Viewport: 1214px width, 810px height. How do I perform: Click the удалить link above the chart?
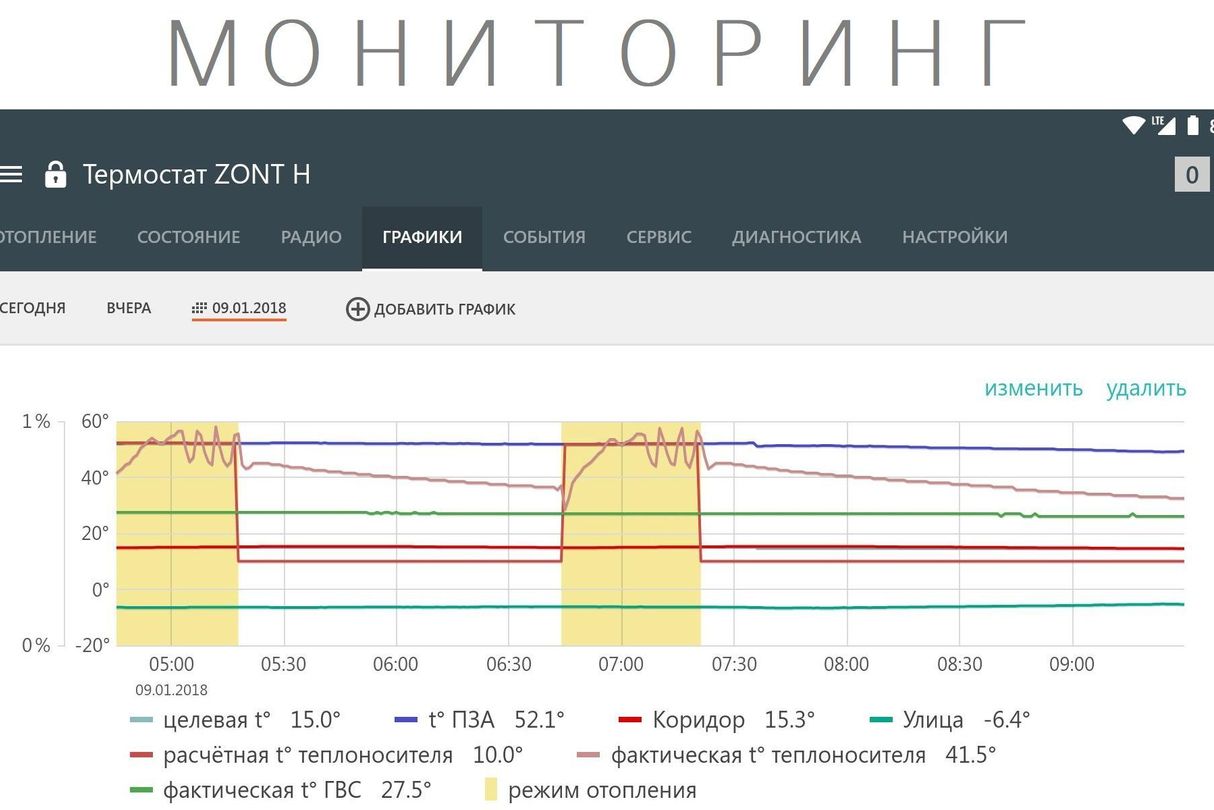pyautogui.click(x=1146, y=388)
